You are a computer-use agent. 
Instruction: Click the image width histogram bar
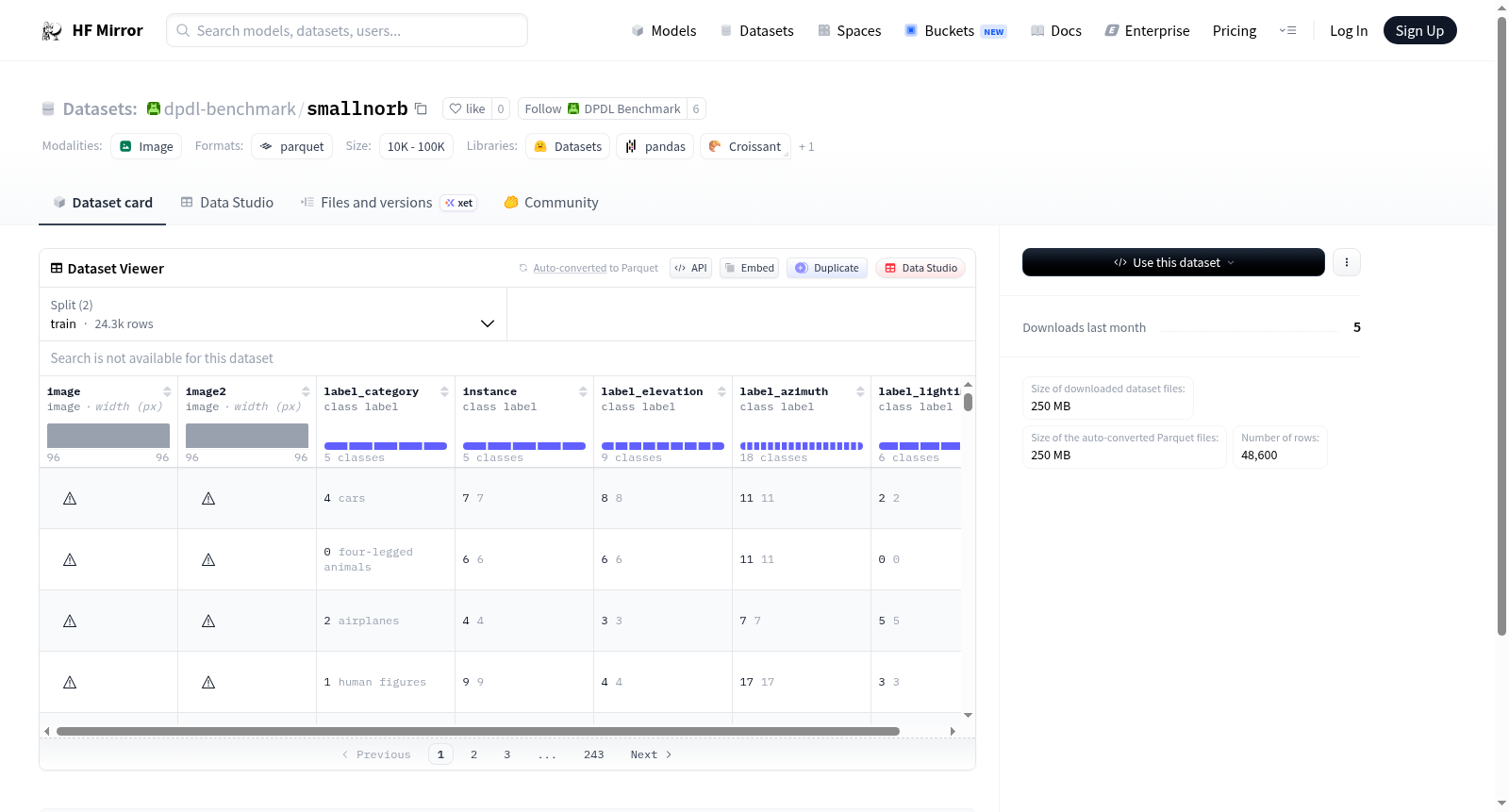click(108, 436)
